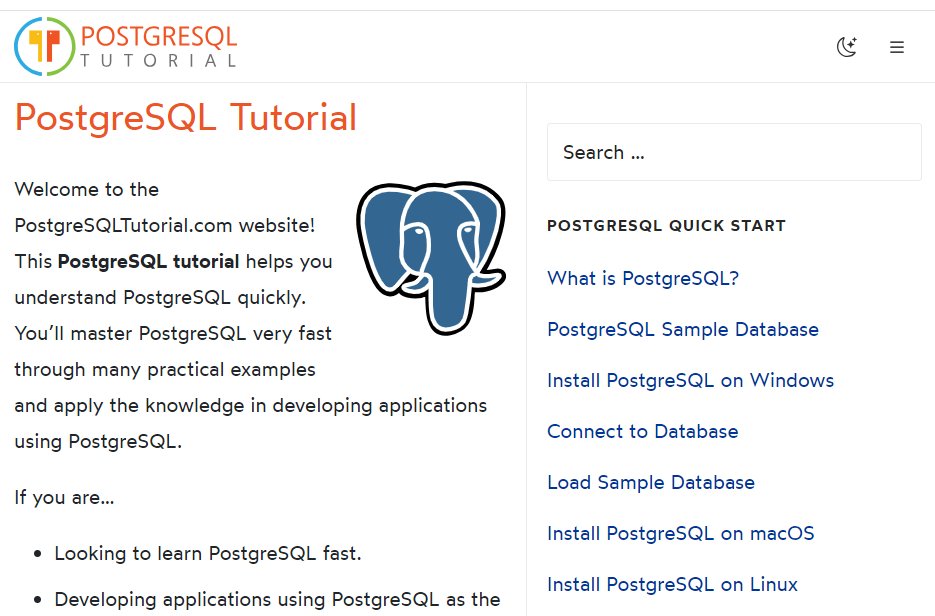Click the PostgreSQL Tutorial site logo

(x=126, y=47)
